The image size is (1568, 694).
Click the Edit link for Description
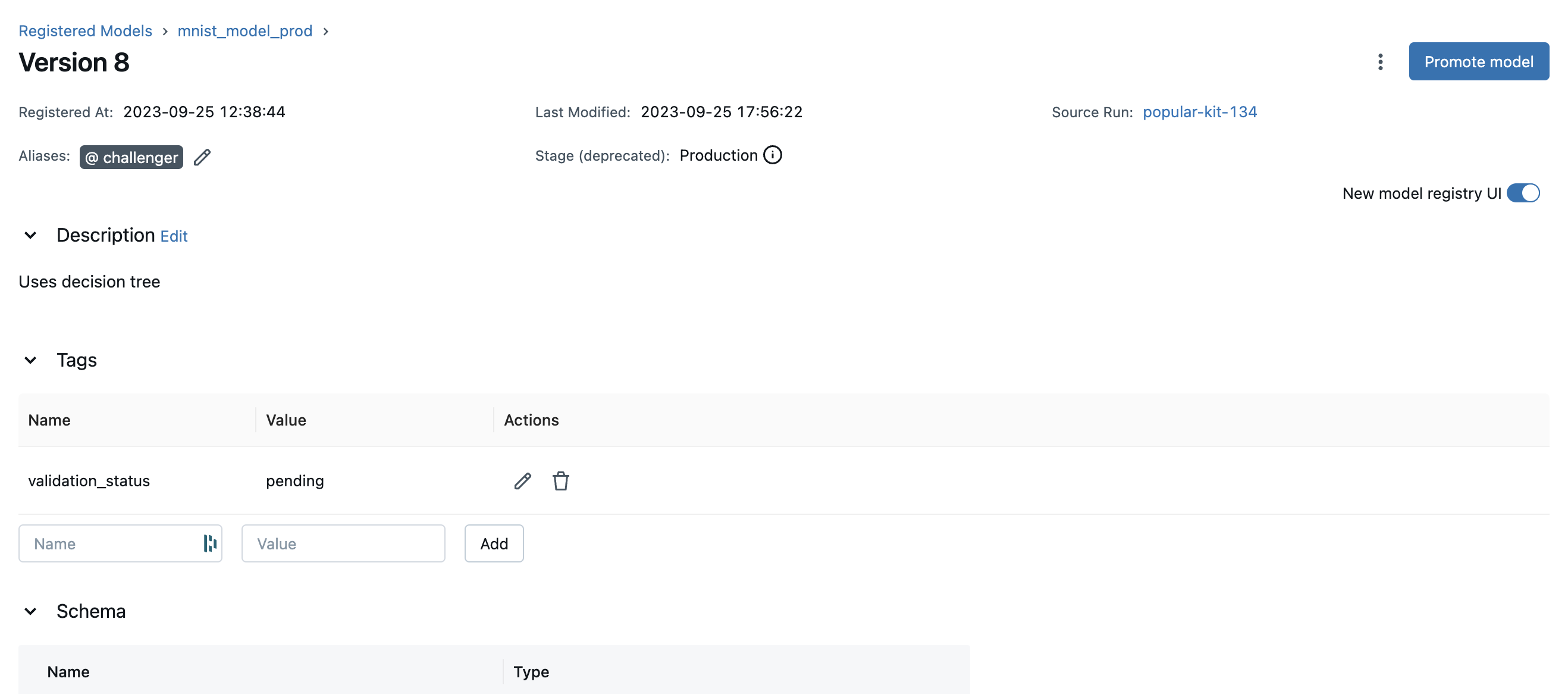[173, 235]
